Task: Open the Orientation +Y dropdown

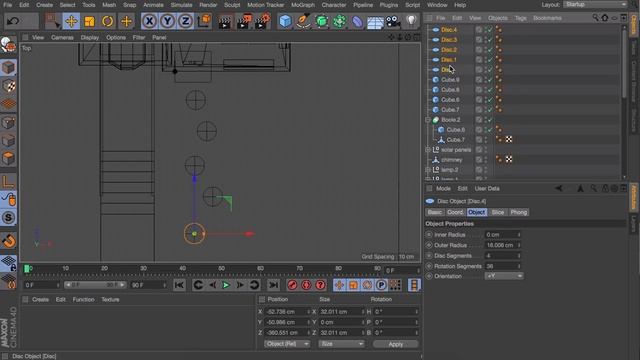Action: pos(504,276)
